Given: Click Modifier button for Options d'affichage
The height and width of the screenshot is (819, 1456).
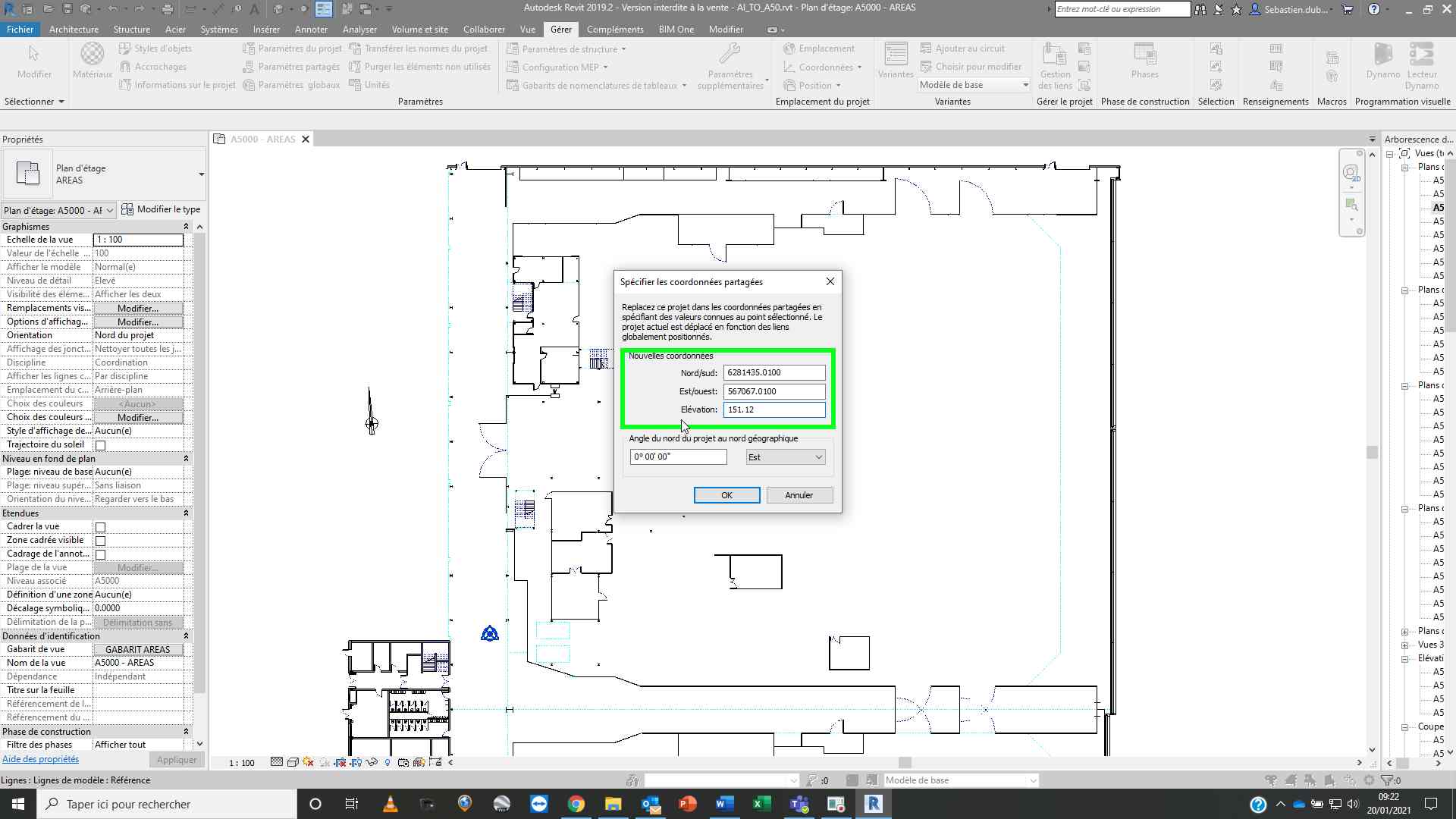Looking at the screenshot, I should [x=138, y=322].
